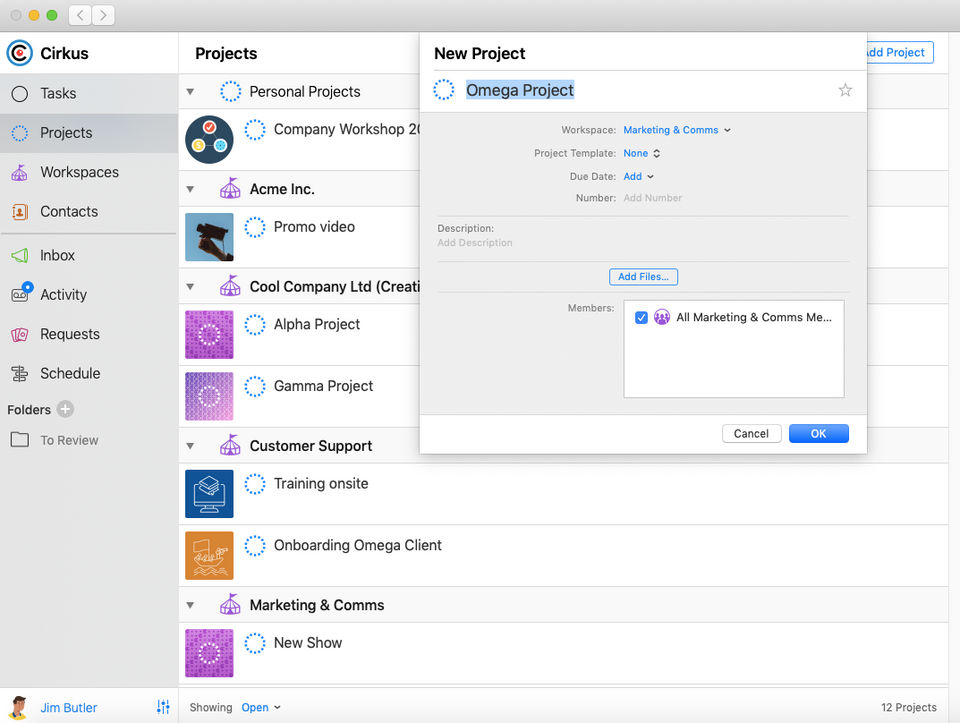Select Tasks in the sidebar

click(x=58, y=93)
